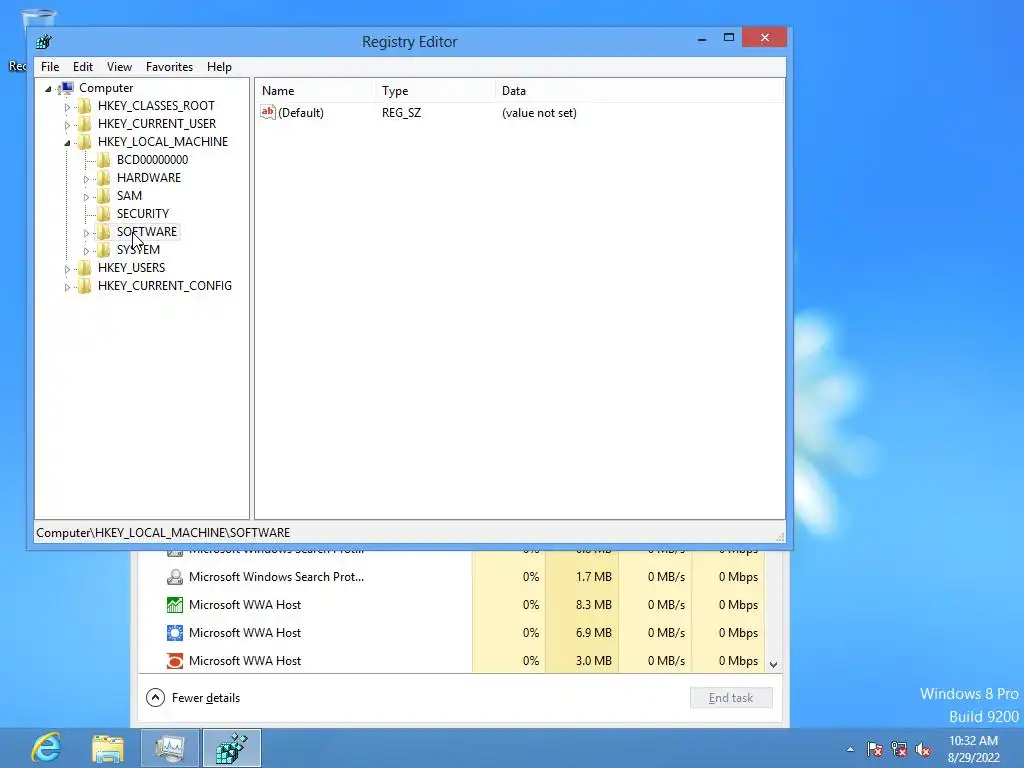
Task: Select the Microsoft Windows Search Prot... process row
Action: 451,577
